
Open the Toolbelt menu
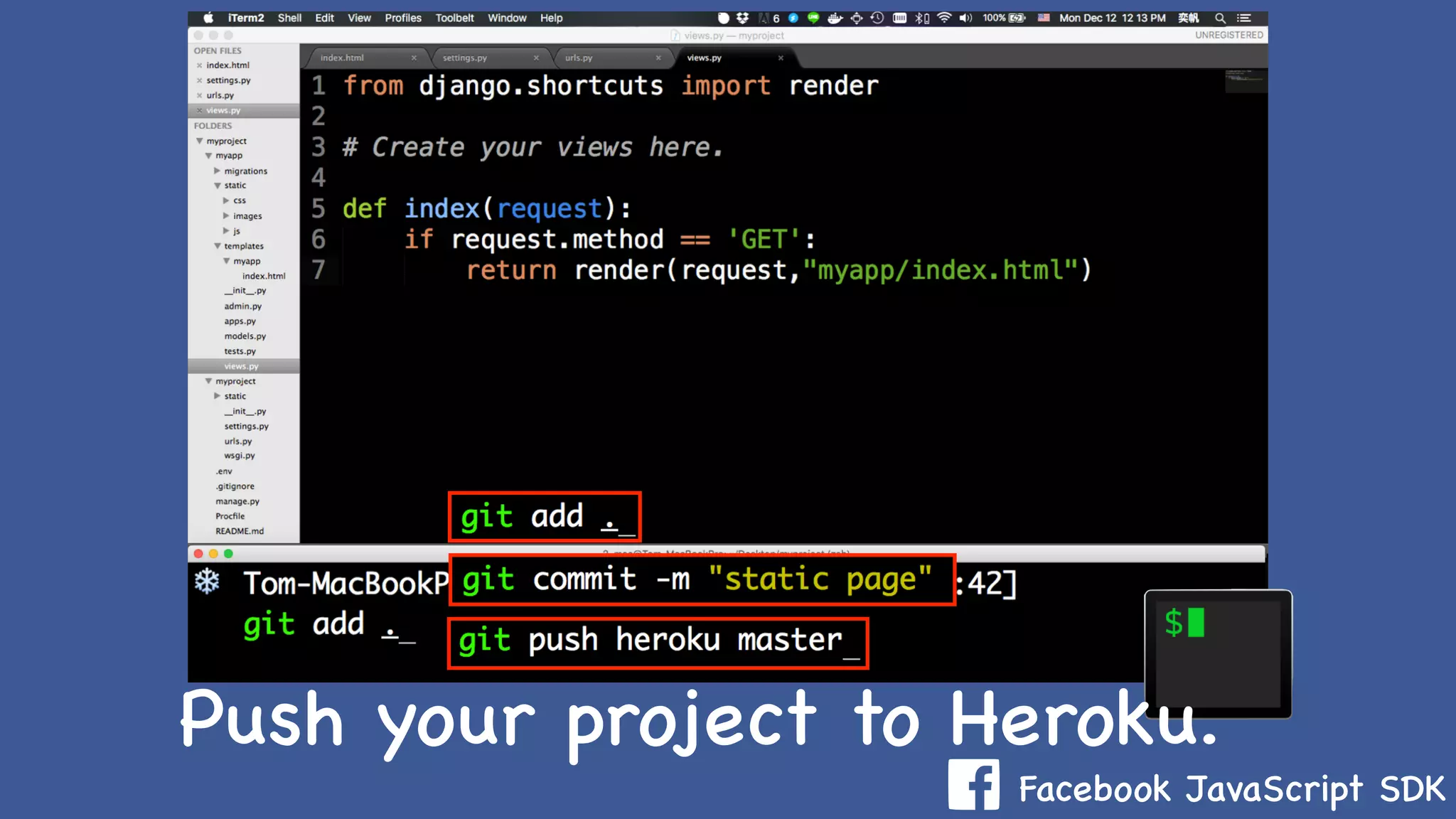tap(455, 18)
